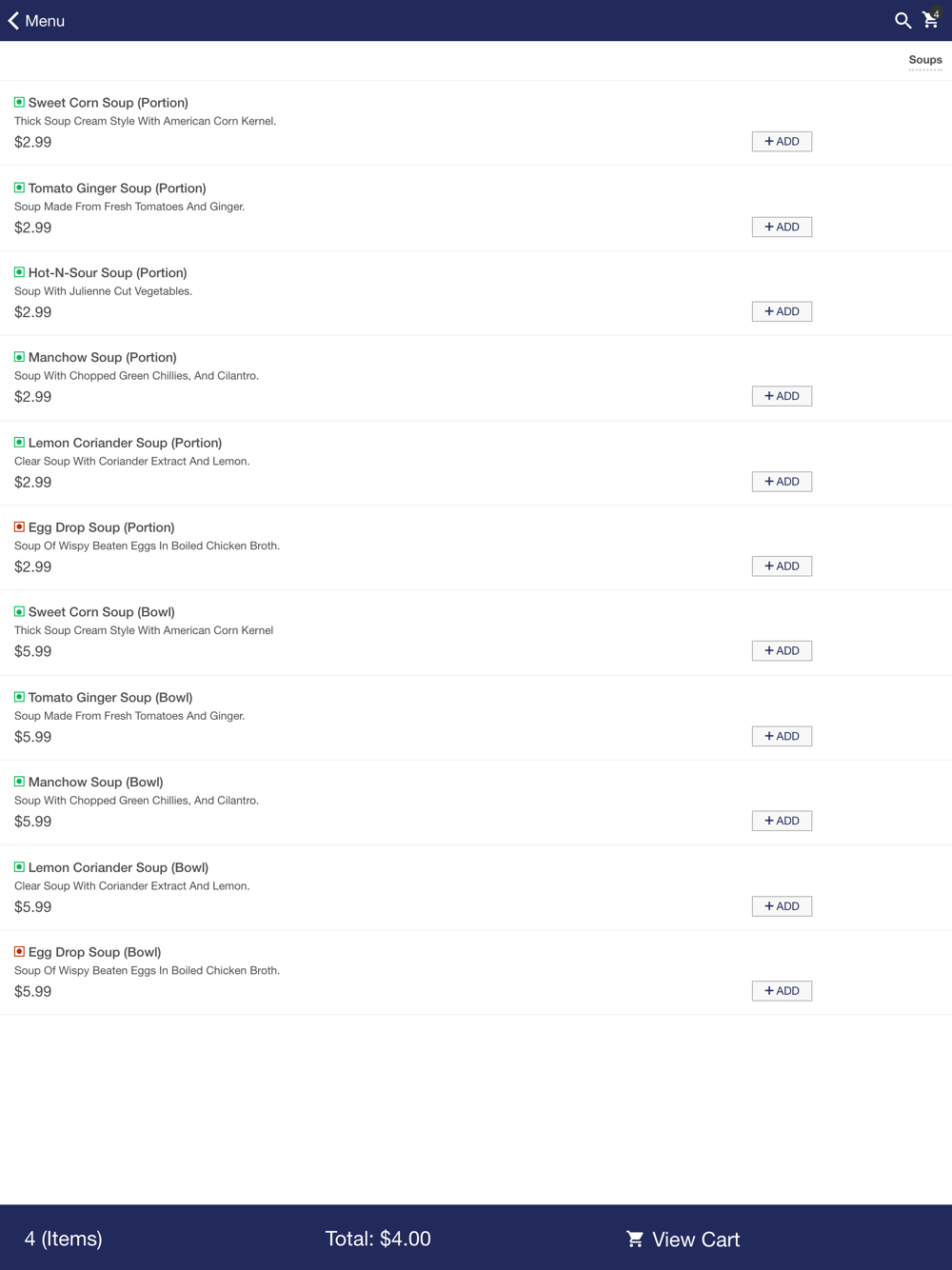Add Tomato Ginger Soup (Bowl) to cart
This screenshot has width=952, height=1270.
coord(782,737)
